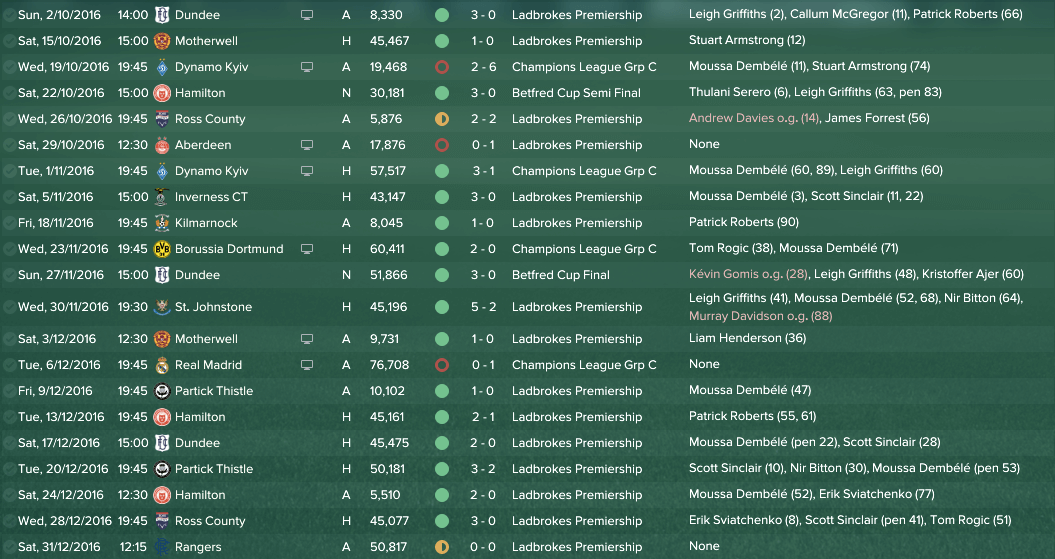Select the St. Johnstone club crest
Viewport: 1055px width, 559px height.
coord(161,307)
